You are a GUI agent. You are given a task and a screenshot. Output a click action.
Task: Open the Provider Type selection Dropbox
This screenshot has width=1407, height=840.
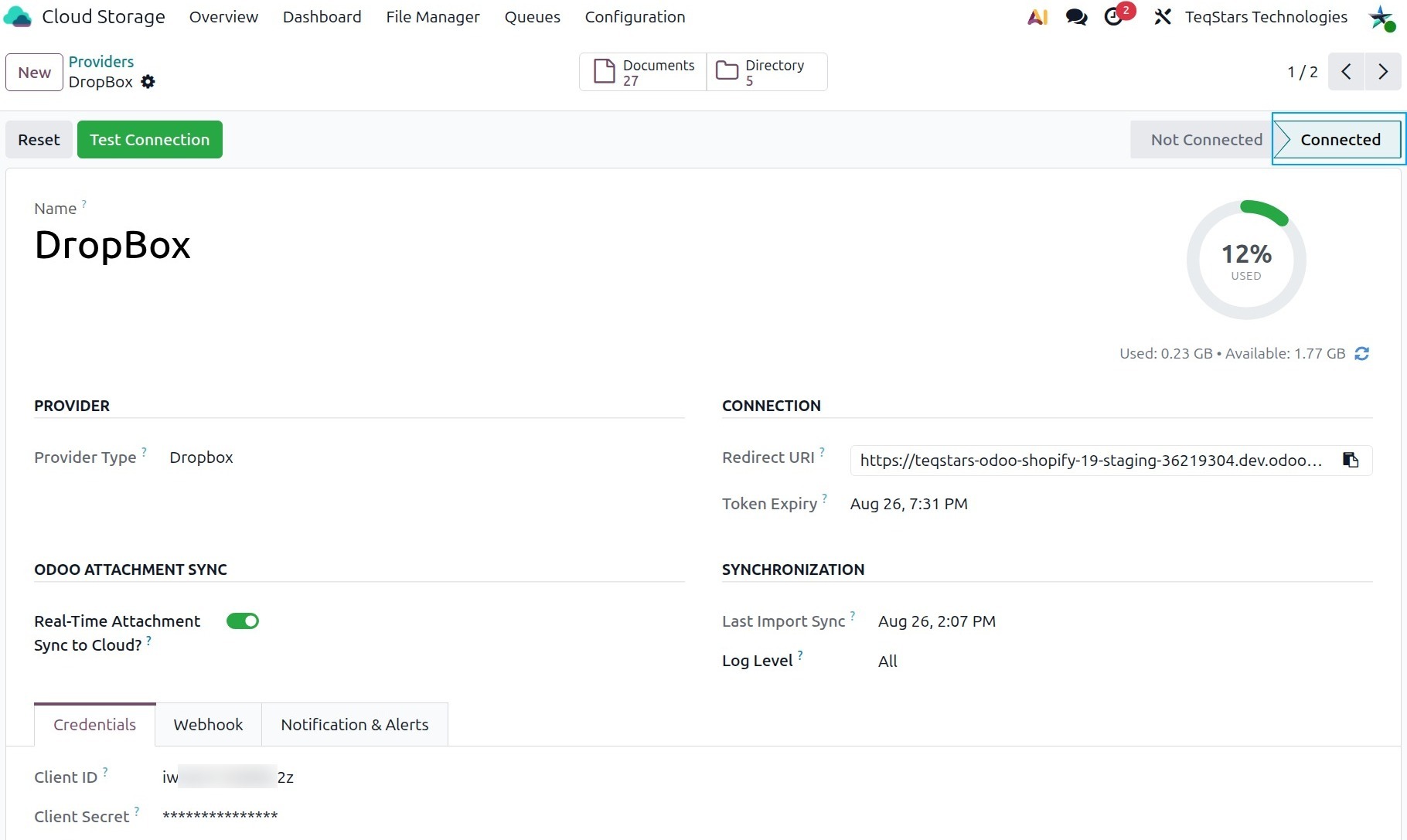tap(201, 457)
